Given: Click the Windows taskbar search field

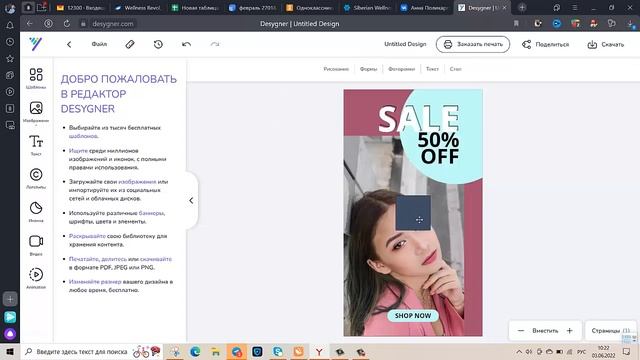Looking at the screenshot, I should pos(92,351).
